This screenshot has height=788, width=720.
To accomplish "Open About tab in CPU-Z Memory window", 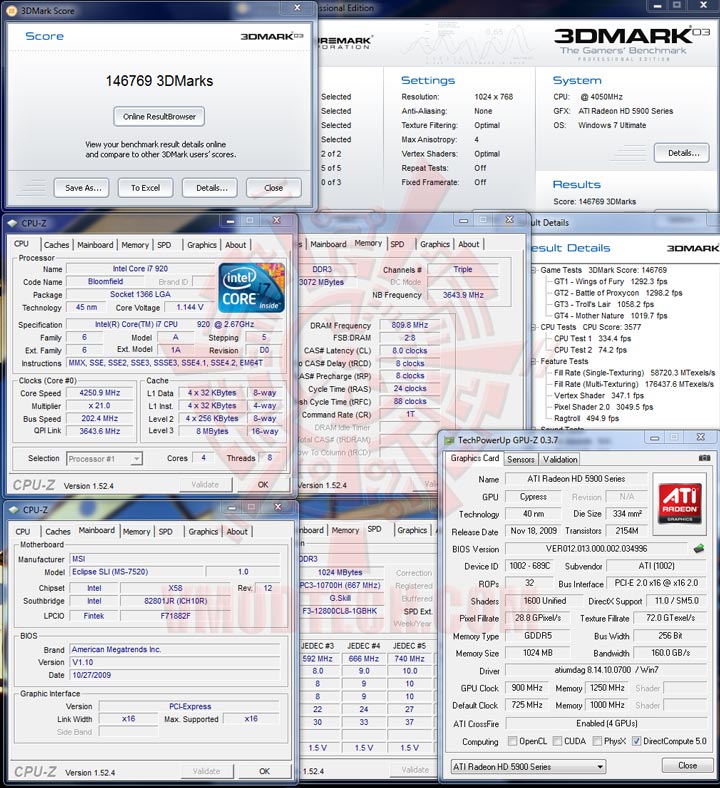I will click(x=468, y=244).
